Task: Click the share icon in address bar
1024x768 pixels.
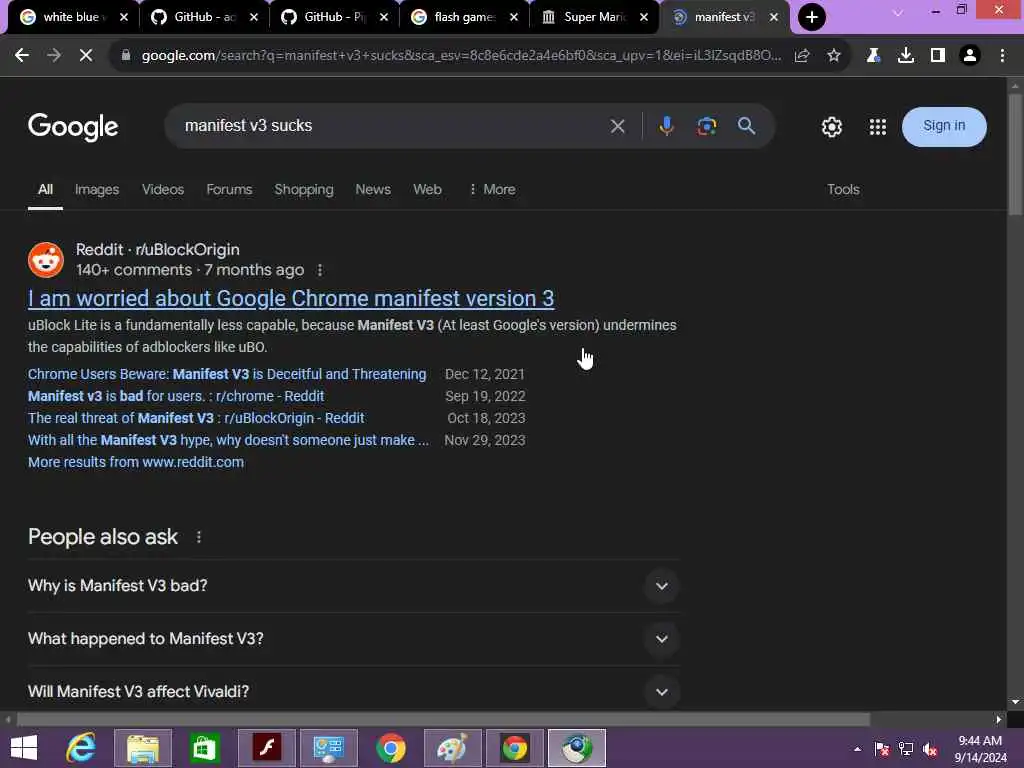Action: click(802, 56)
